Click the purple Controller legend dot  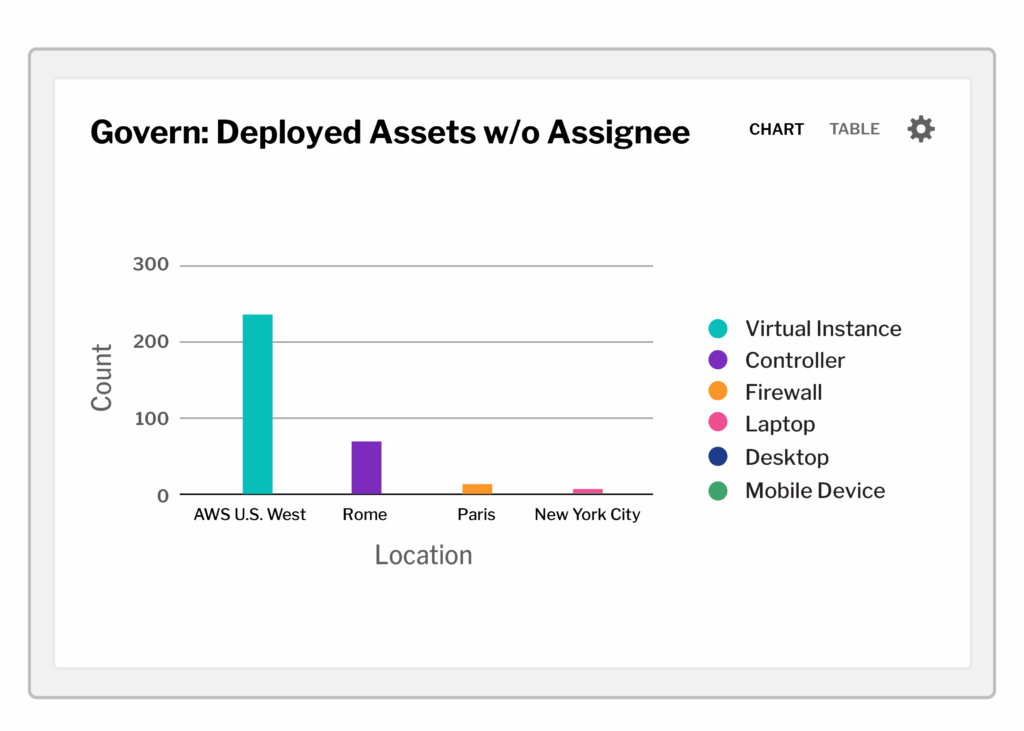click(x=718, y=360)
